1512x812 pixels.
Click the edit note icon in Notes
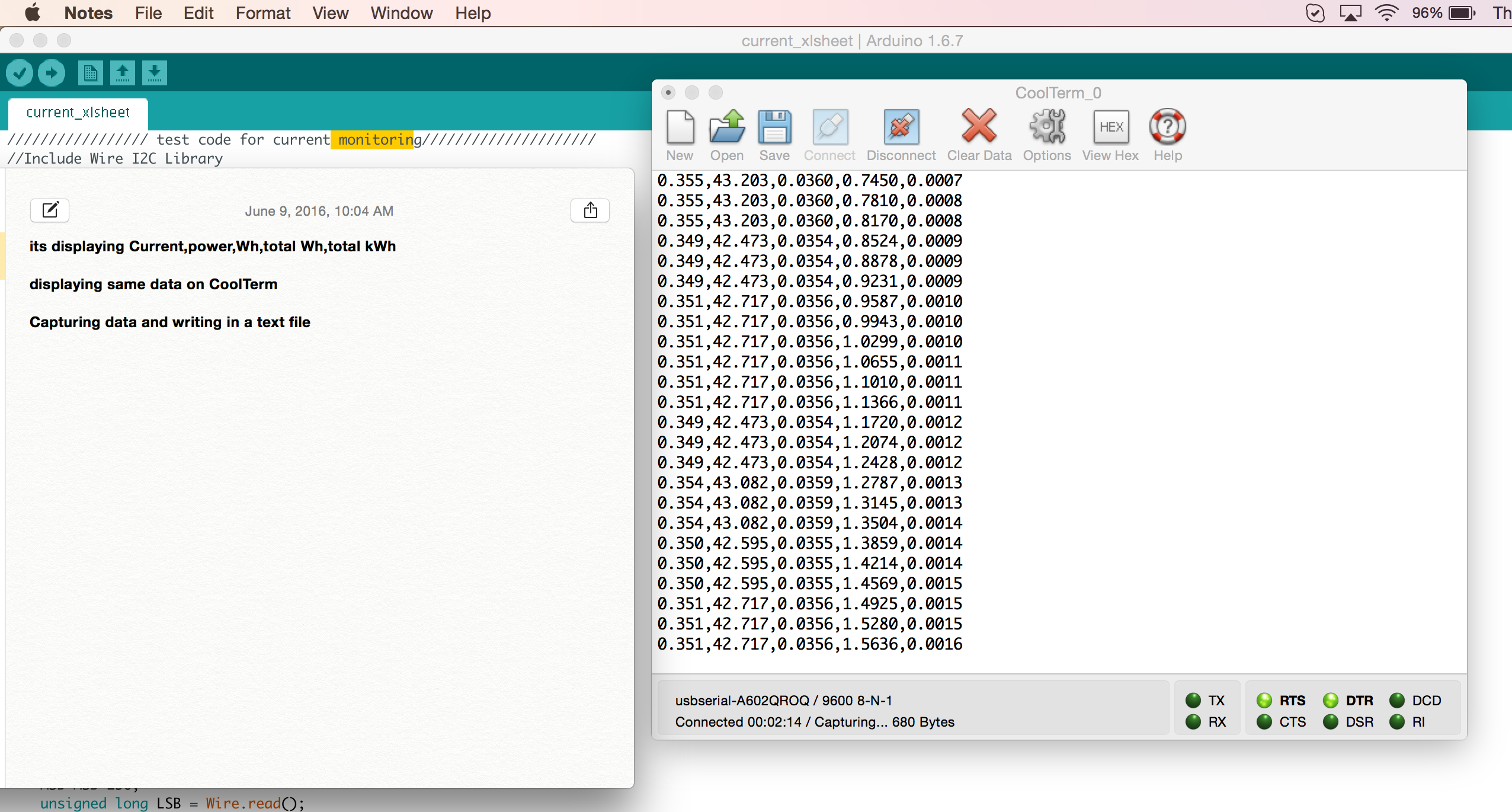(x=51, y=210)
